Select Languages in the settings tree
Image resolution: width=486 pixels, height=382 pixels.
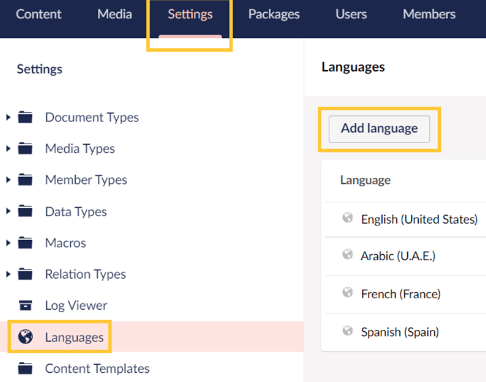pyautogui.click(x=74, y=337)
